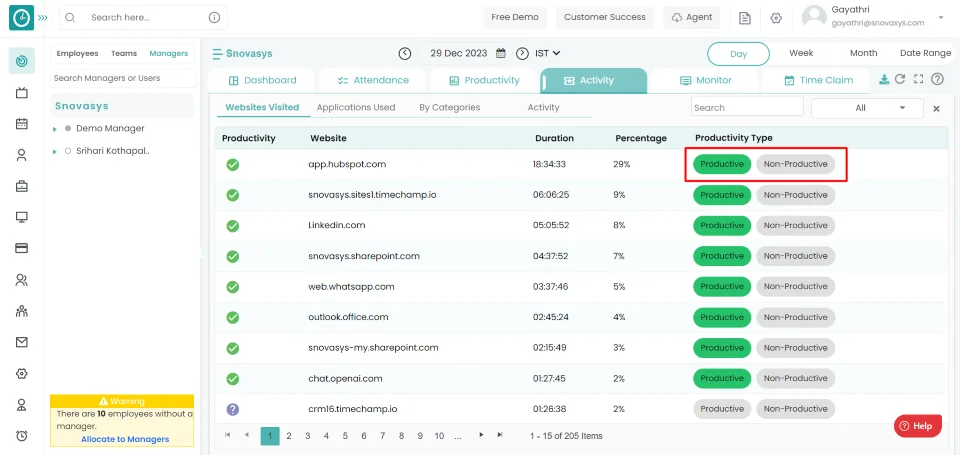Select the Employees tab
The height and width of the screenshot is (455, 960).
pos(77,53)
